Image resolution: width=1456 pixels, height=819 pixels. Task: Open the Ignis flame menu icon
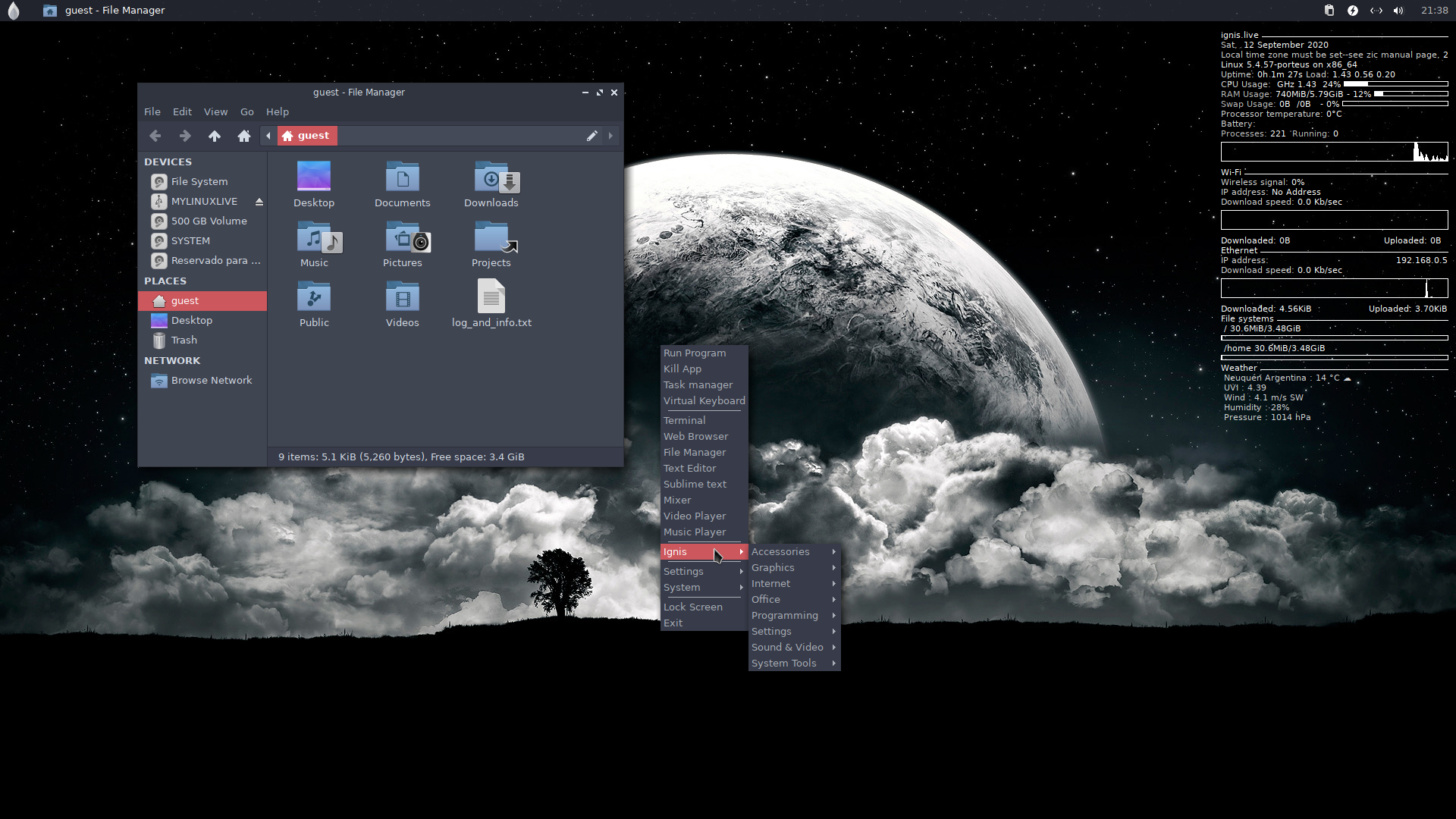click(14, 11)
